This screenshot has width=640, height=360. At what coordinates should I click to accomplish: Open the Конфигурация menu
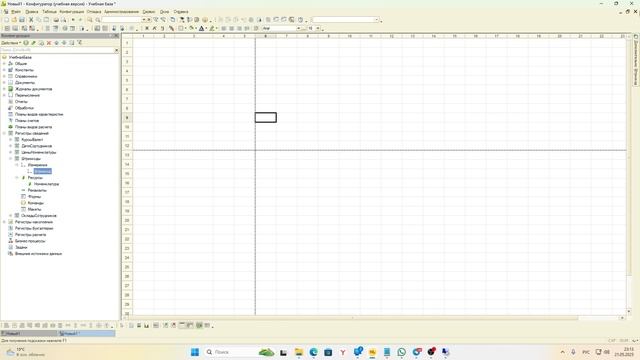click(72, 12)
